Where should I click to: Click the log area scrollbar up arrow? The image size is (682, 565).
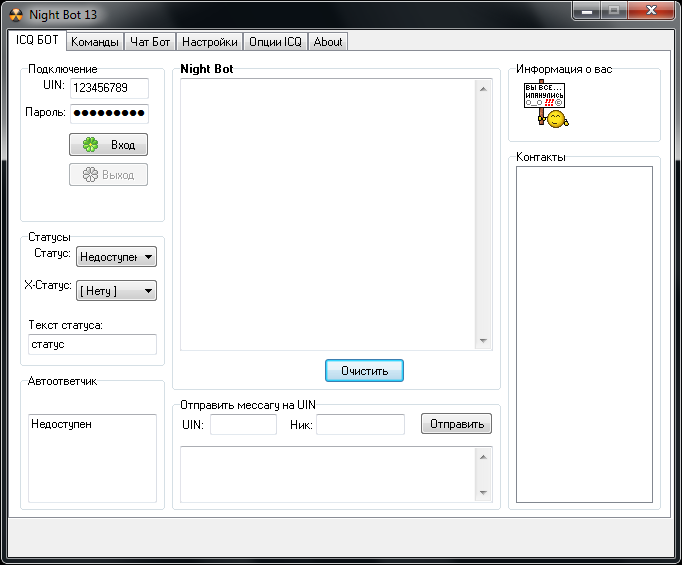pyautogui.click(x=483, y=89)
